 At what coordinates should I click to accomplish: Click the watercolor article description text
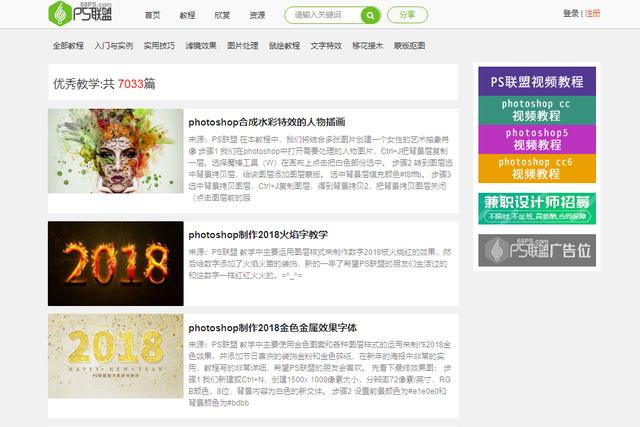click(x=320, y=169)
